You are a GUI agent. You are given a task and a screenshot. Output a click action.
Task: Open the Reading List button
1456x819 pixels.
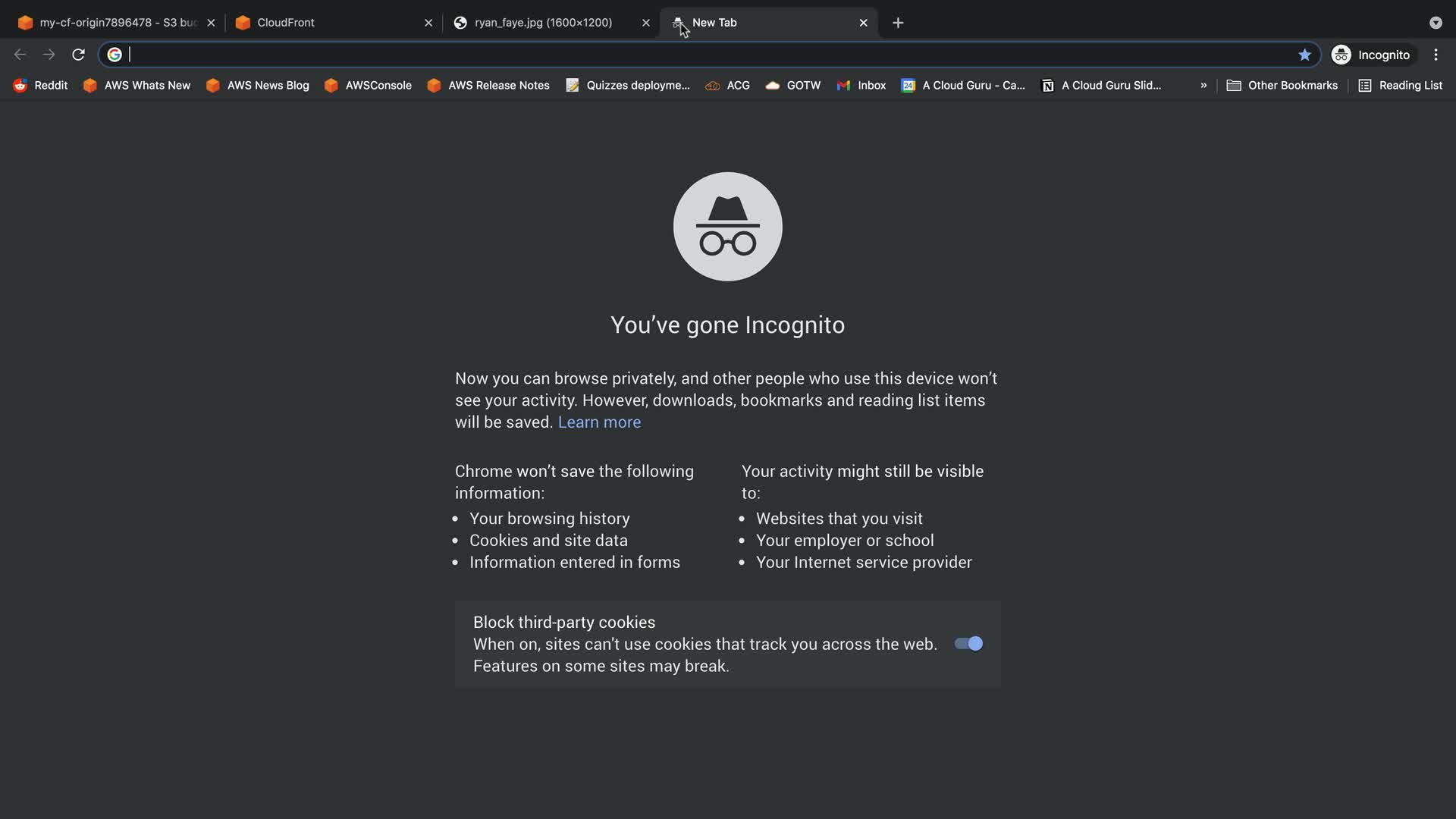[1401, 86]
